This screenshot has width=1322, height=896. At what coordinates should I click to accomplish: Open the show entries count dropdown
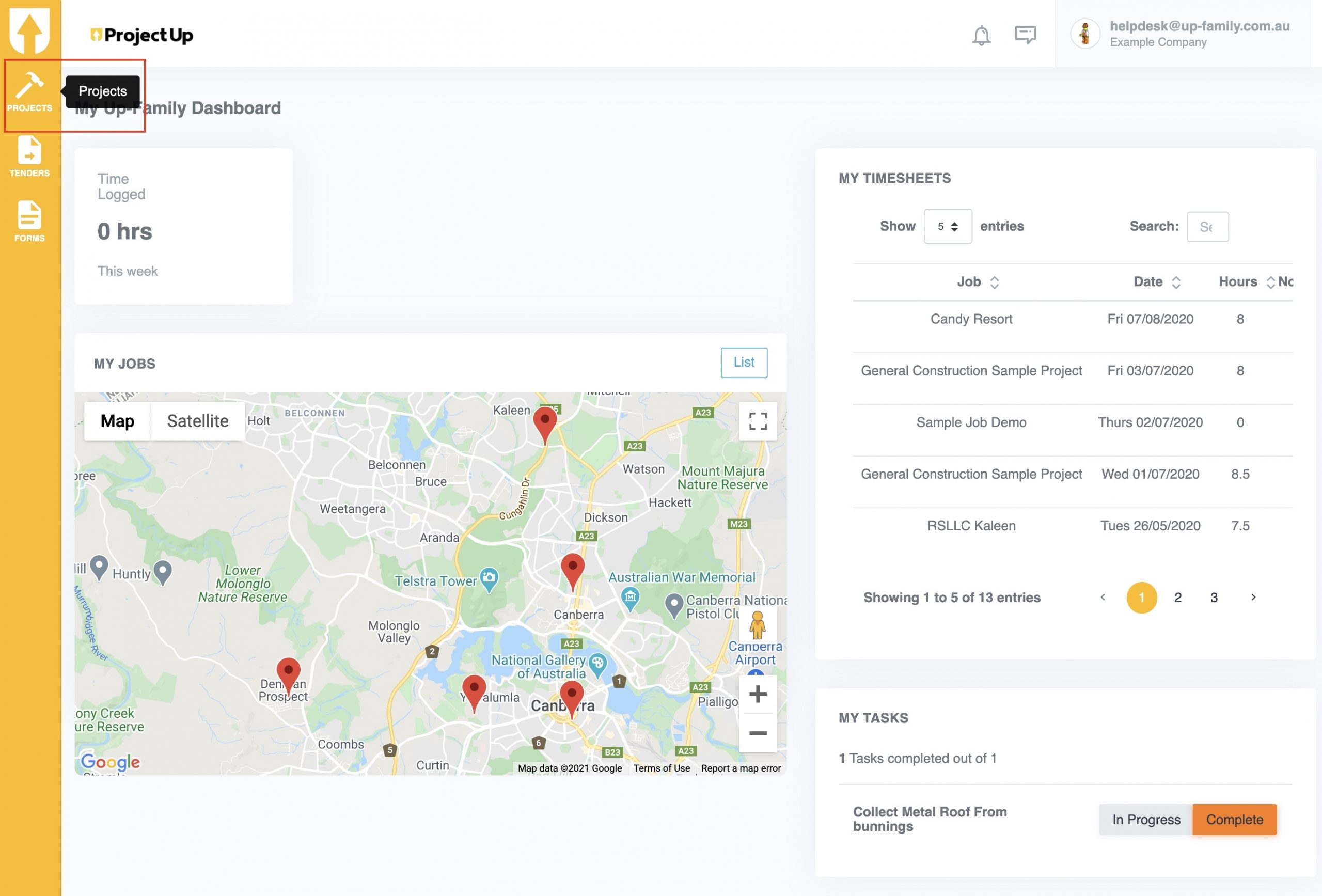[947, 226]
